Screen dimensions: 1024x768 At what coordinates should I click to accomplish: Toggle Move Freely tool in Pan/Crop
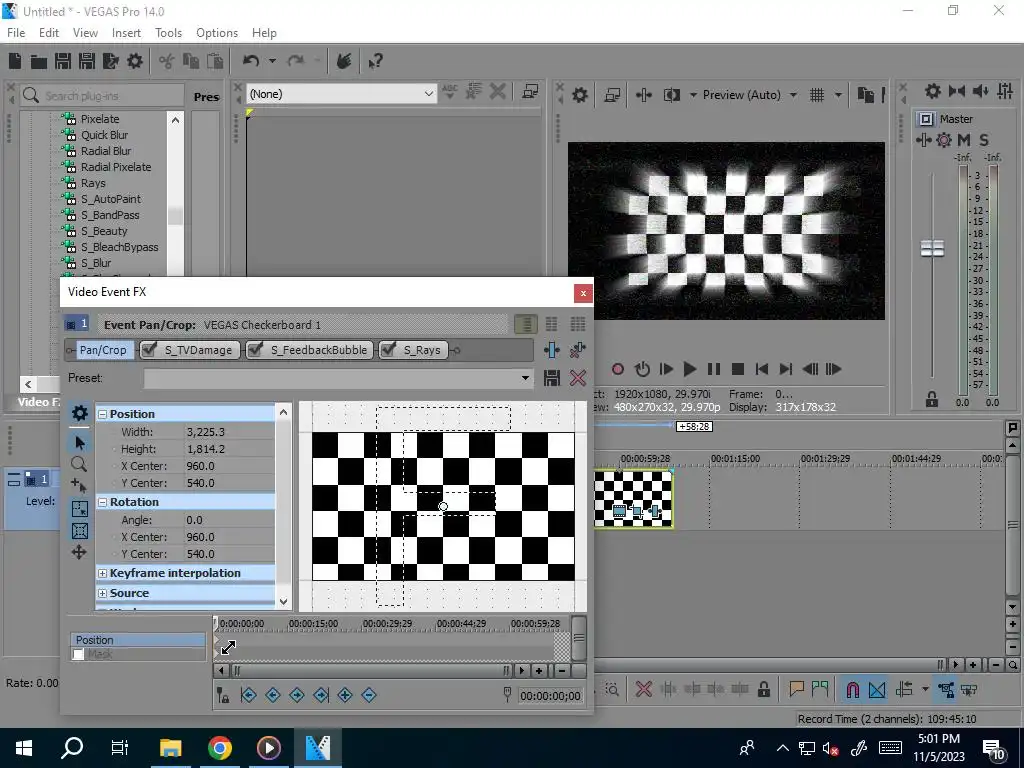79,552
